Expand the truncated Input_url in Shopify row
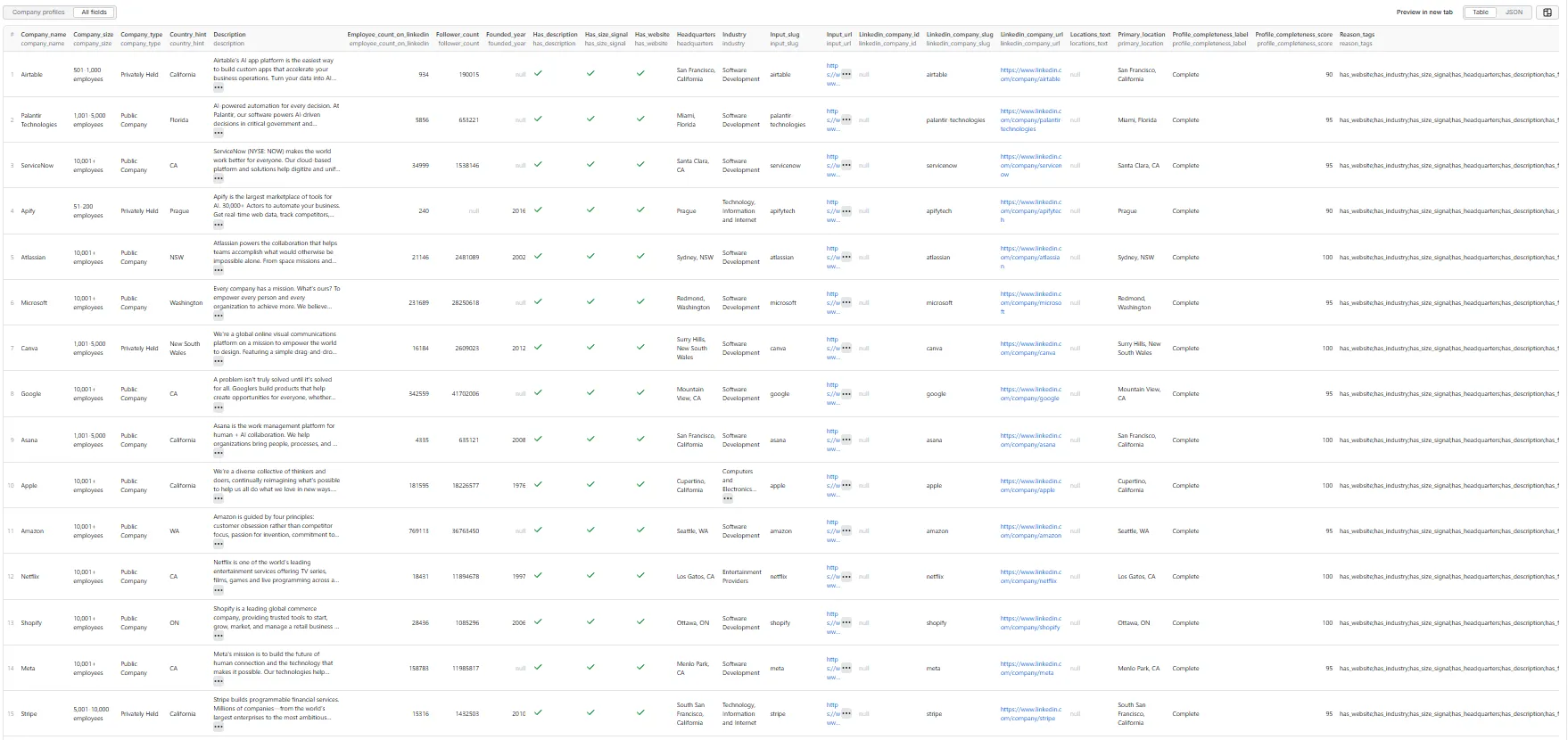The width and height of the screenshot is (1568, 740). [x=846, y=622]
